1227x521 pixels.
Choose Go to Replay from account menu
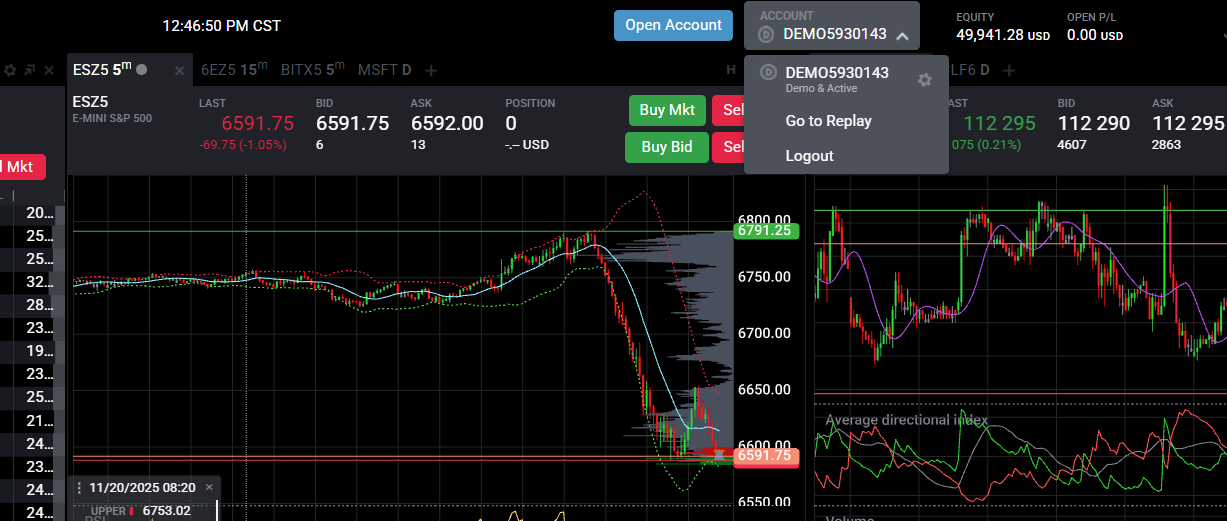828,121
